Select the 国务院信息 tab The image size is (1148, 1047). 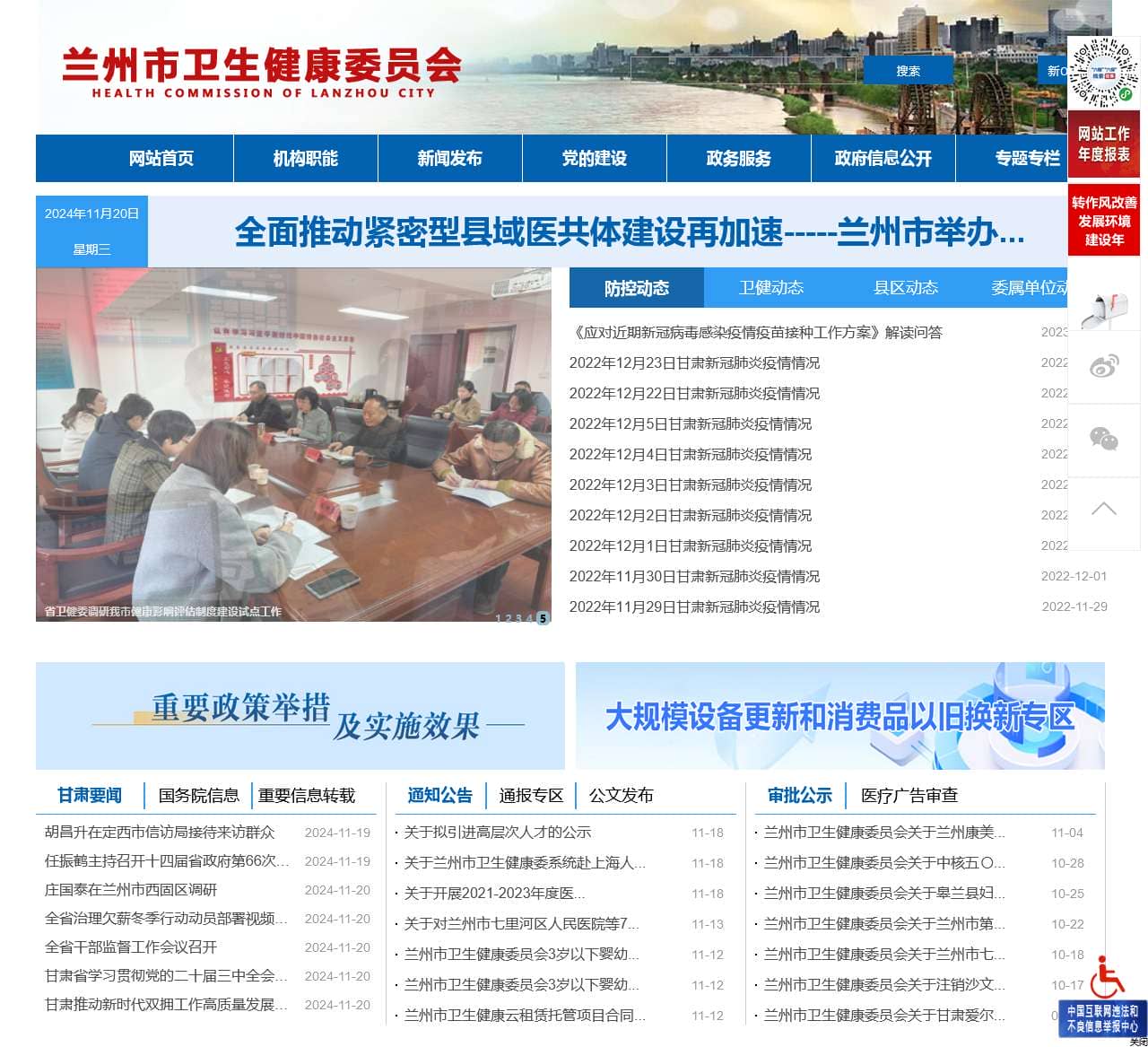click(x=199, y=796)
